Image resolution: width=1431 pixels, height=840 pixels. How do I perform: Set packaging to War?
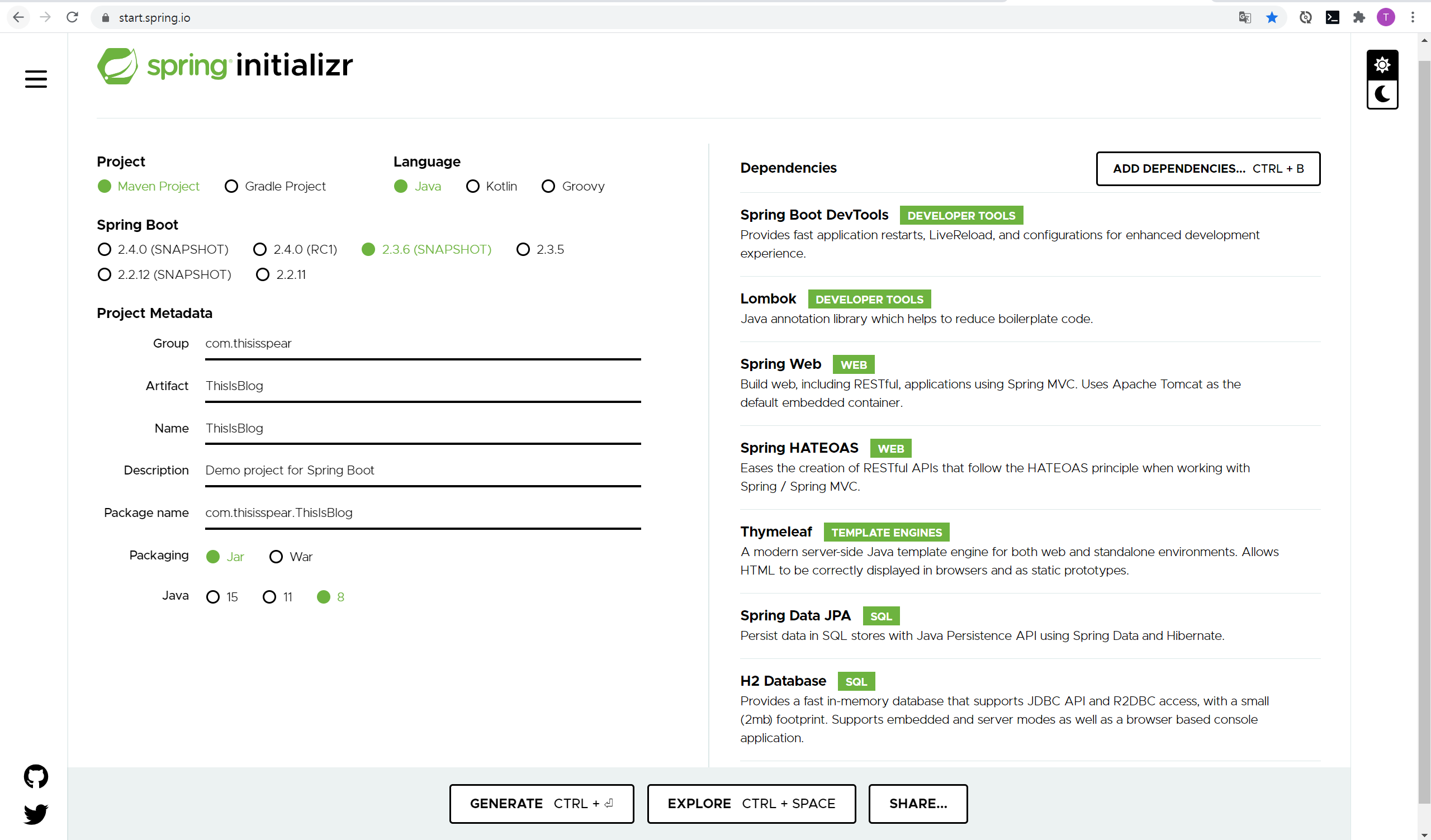(x=276, y=556)
